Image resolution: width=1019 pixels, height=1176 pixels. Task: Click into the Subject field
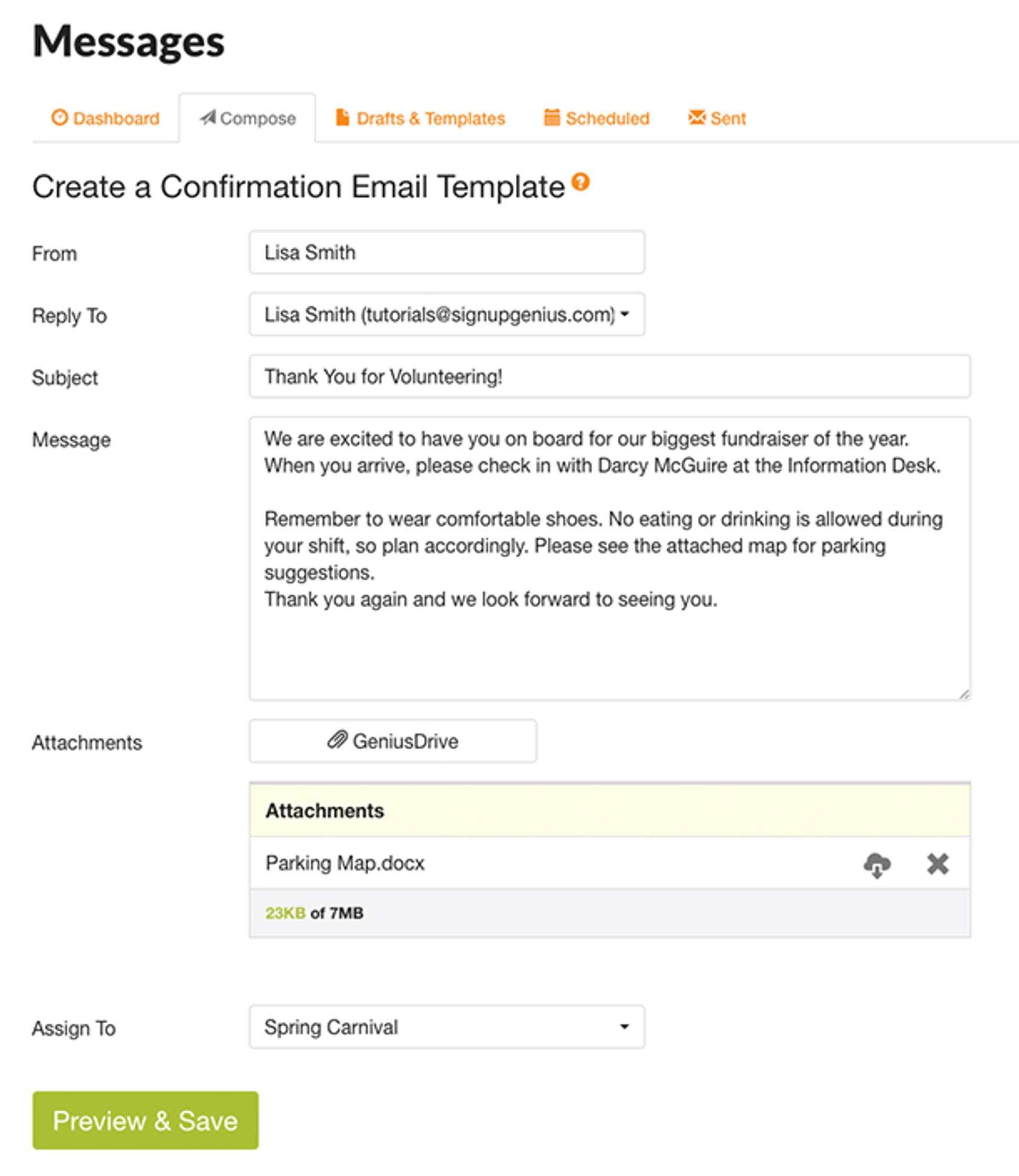tap(610, 376)
